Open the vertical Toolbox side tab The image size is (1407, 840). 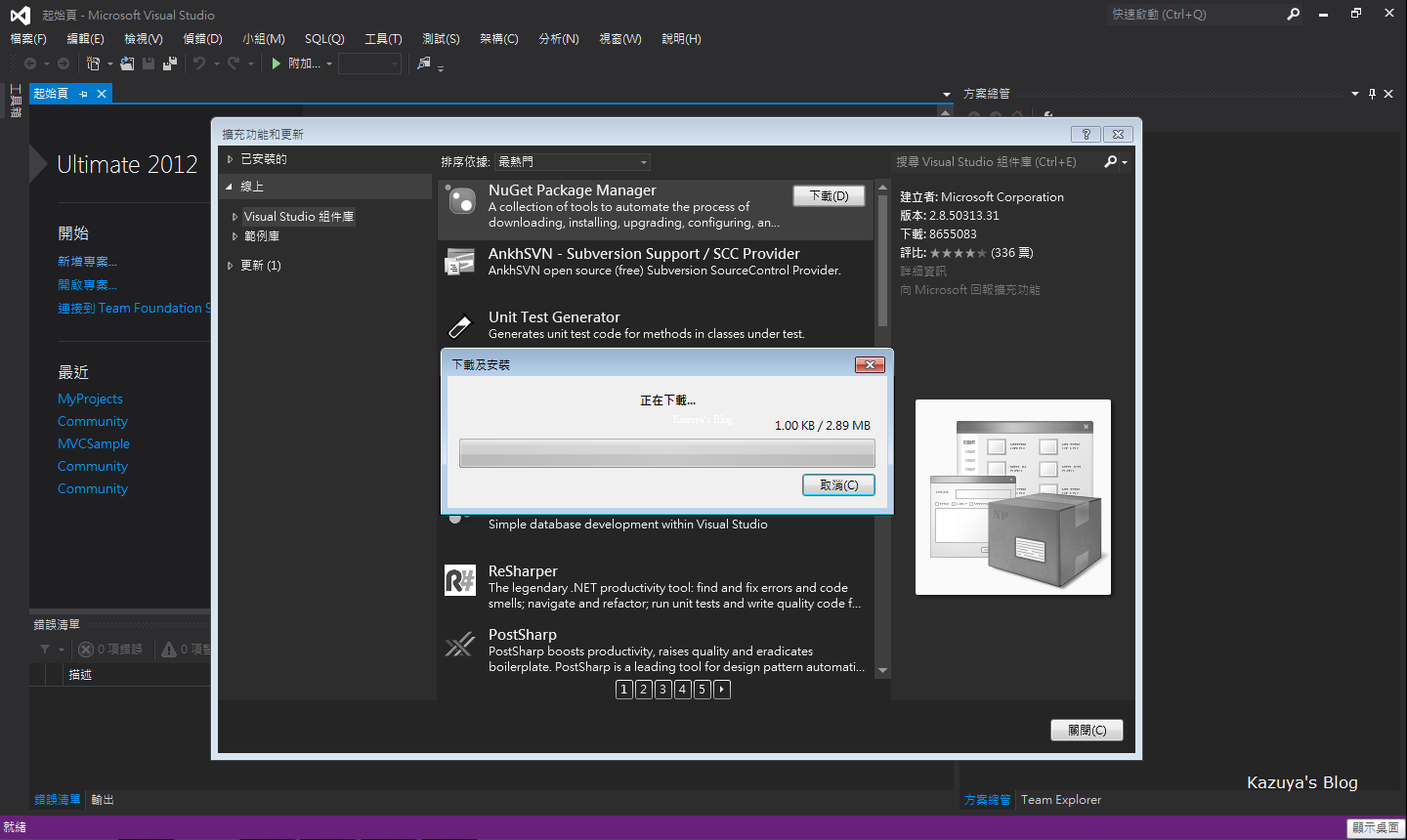15,101
